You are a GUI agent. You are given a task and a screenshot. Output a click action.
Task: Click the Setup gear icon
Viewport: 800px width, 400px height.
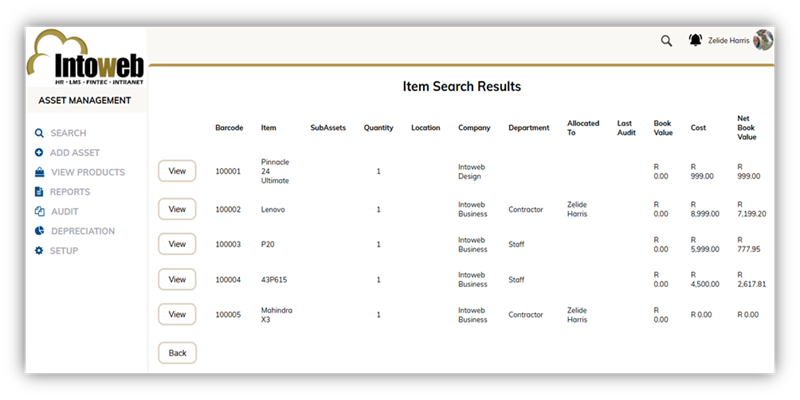pos(39,251)
